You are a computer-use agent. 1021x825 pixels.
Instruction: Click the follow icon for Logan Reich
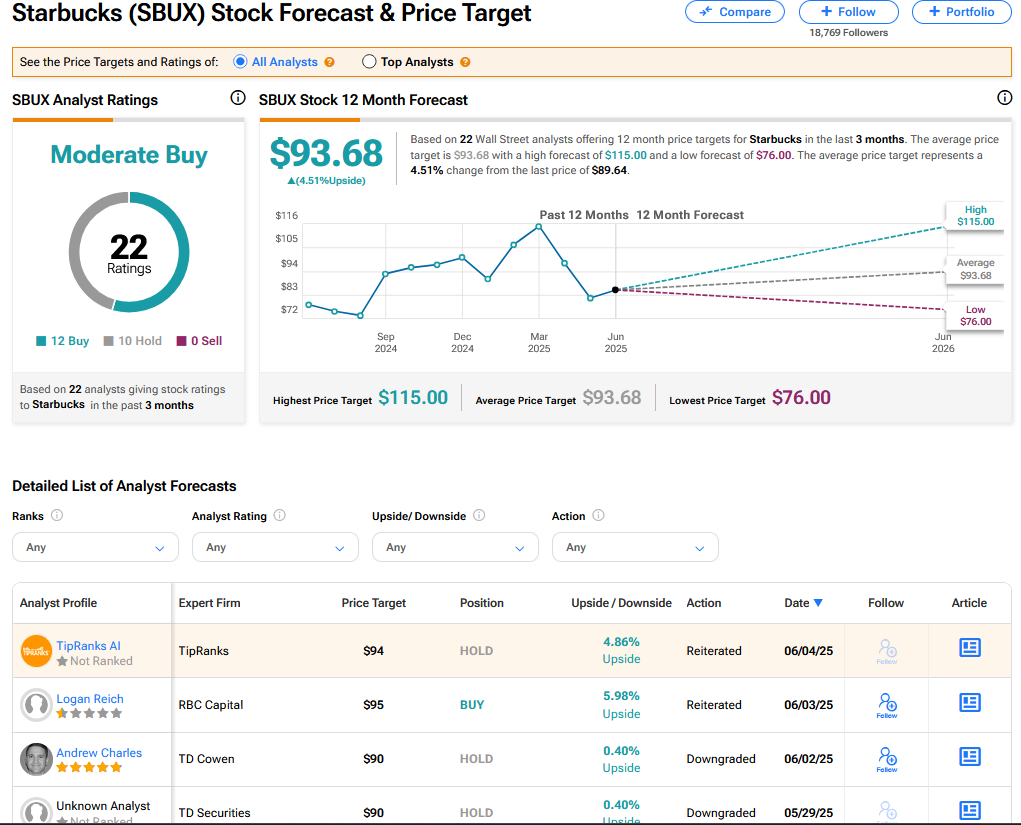[887, 705]
